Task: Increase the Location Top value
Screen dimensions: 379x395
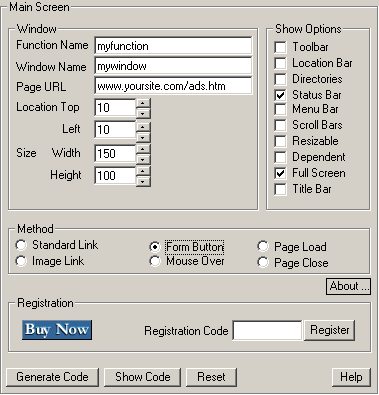Action: point(143,103)
